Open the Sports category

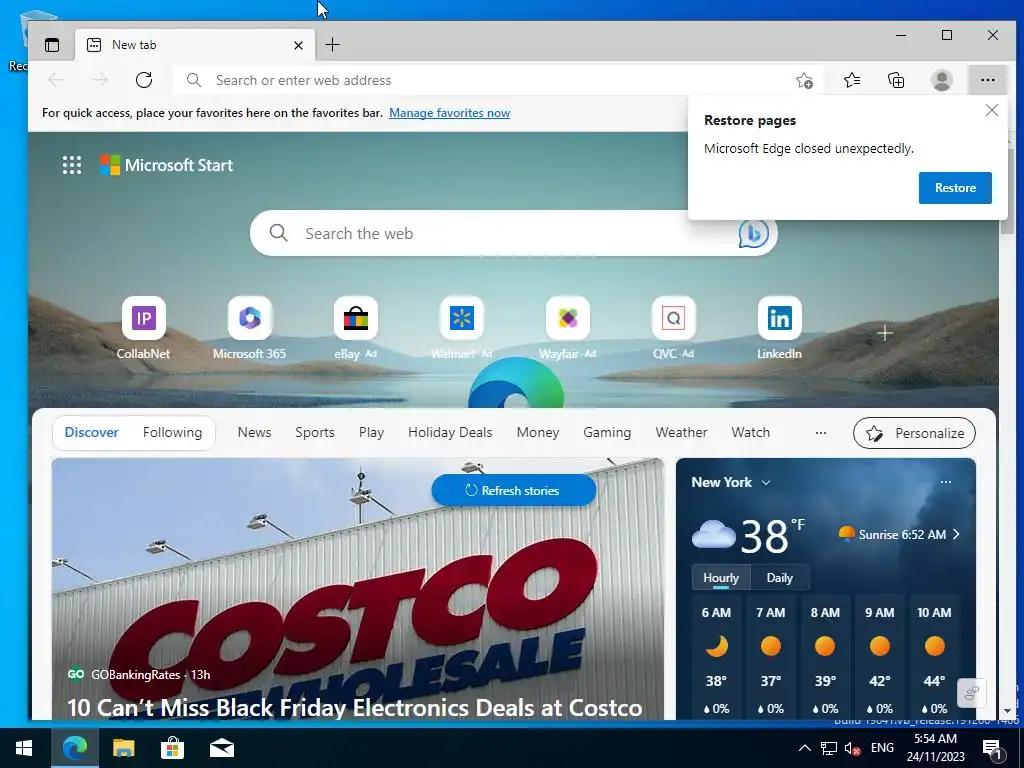315,432
